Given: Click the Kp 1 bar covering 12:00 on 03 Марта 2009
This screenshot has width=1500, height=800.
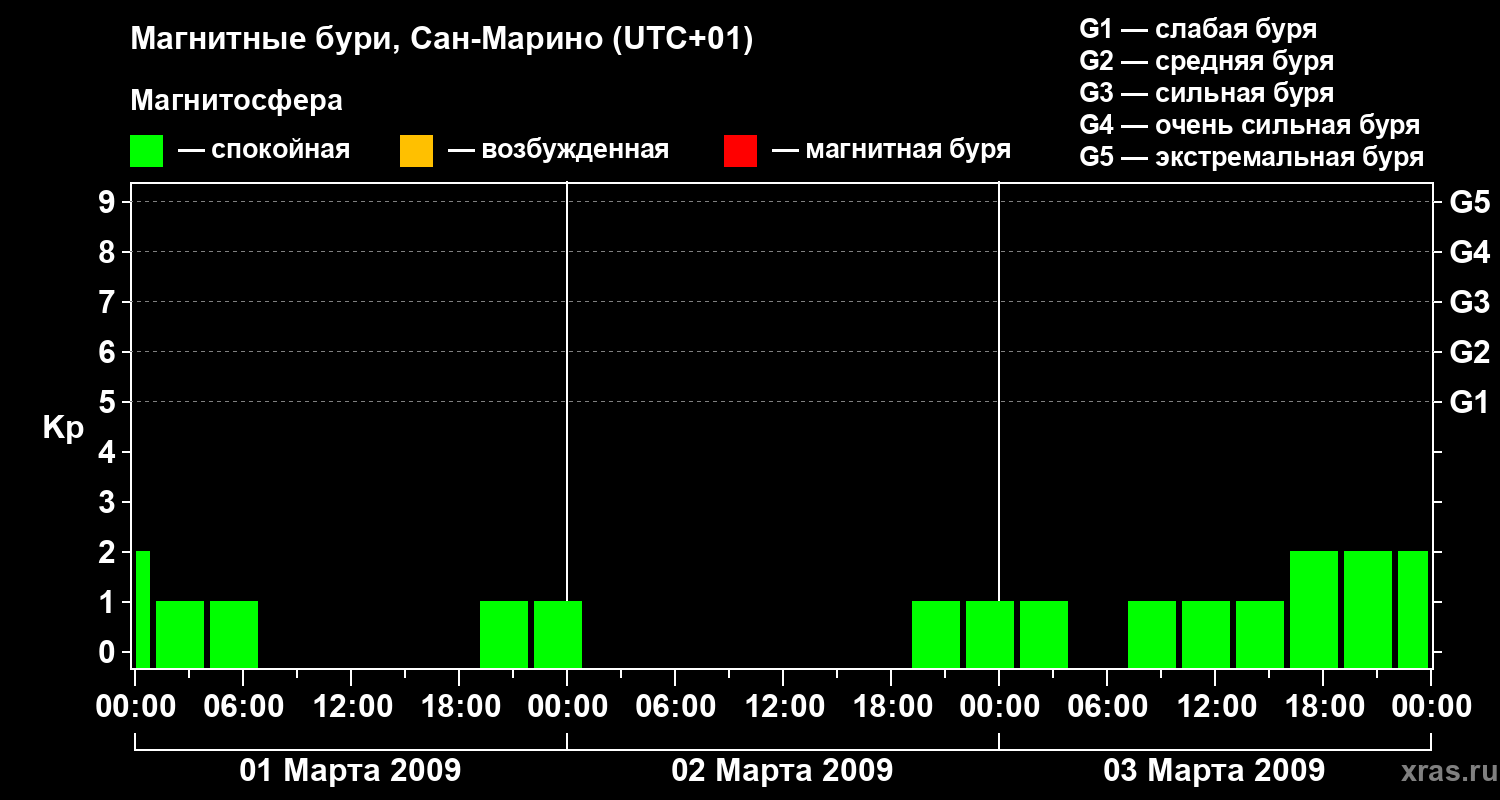Looking at the screenshot, I should [x=1206, y=634].
